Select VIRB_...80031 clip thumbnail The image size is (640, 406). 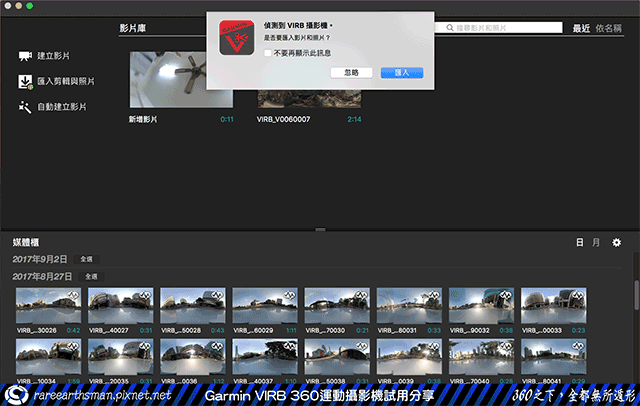tap(409, 305)
